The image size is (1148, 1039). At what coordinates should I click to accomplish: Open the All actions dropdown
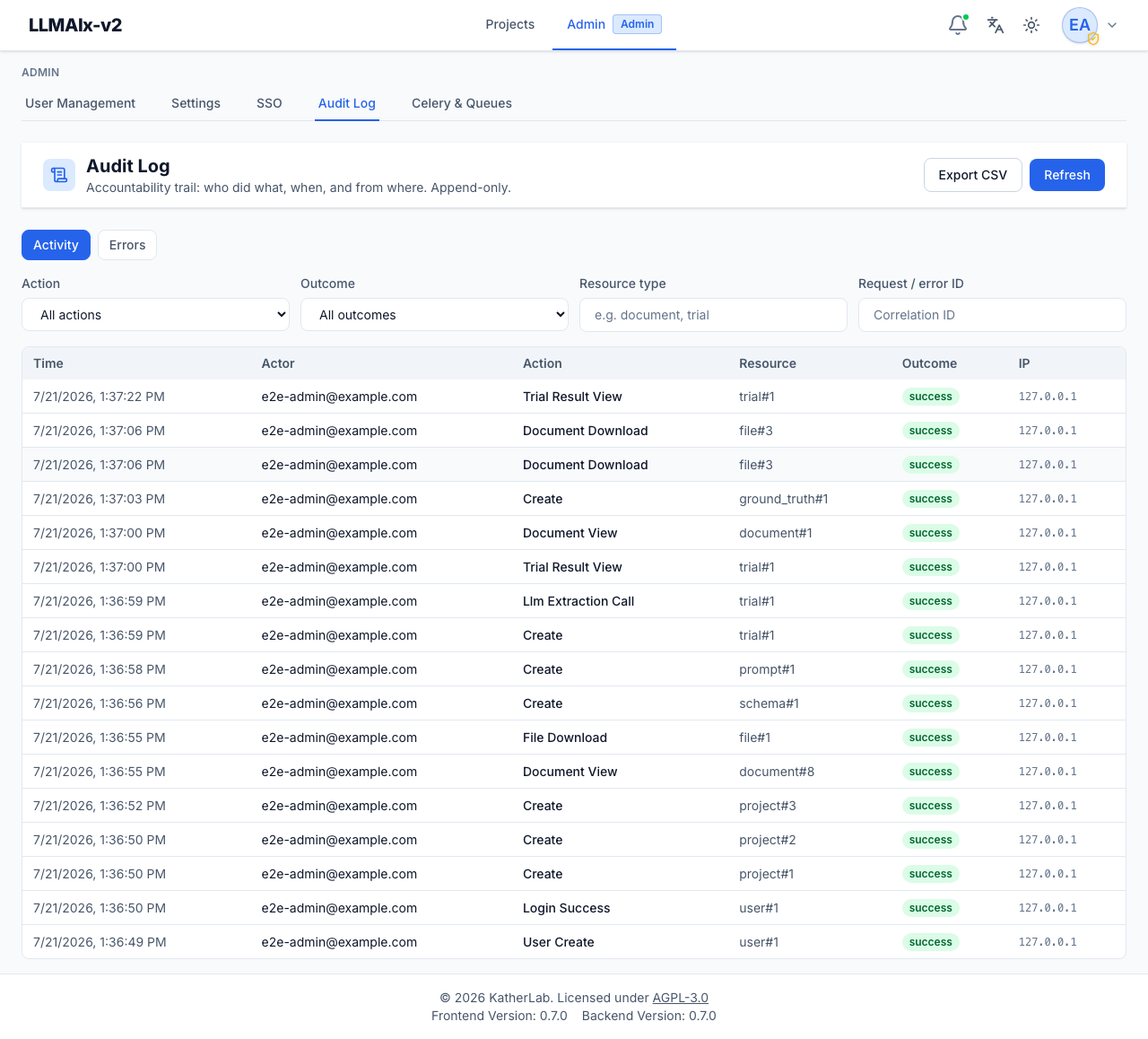click(x=155, y=315)
